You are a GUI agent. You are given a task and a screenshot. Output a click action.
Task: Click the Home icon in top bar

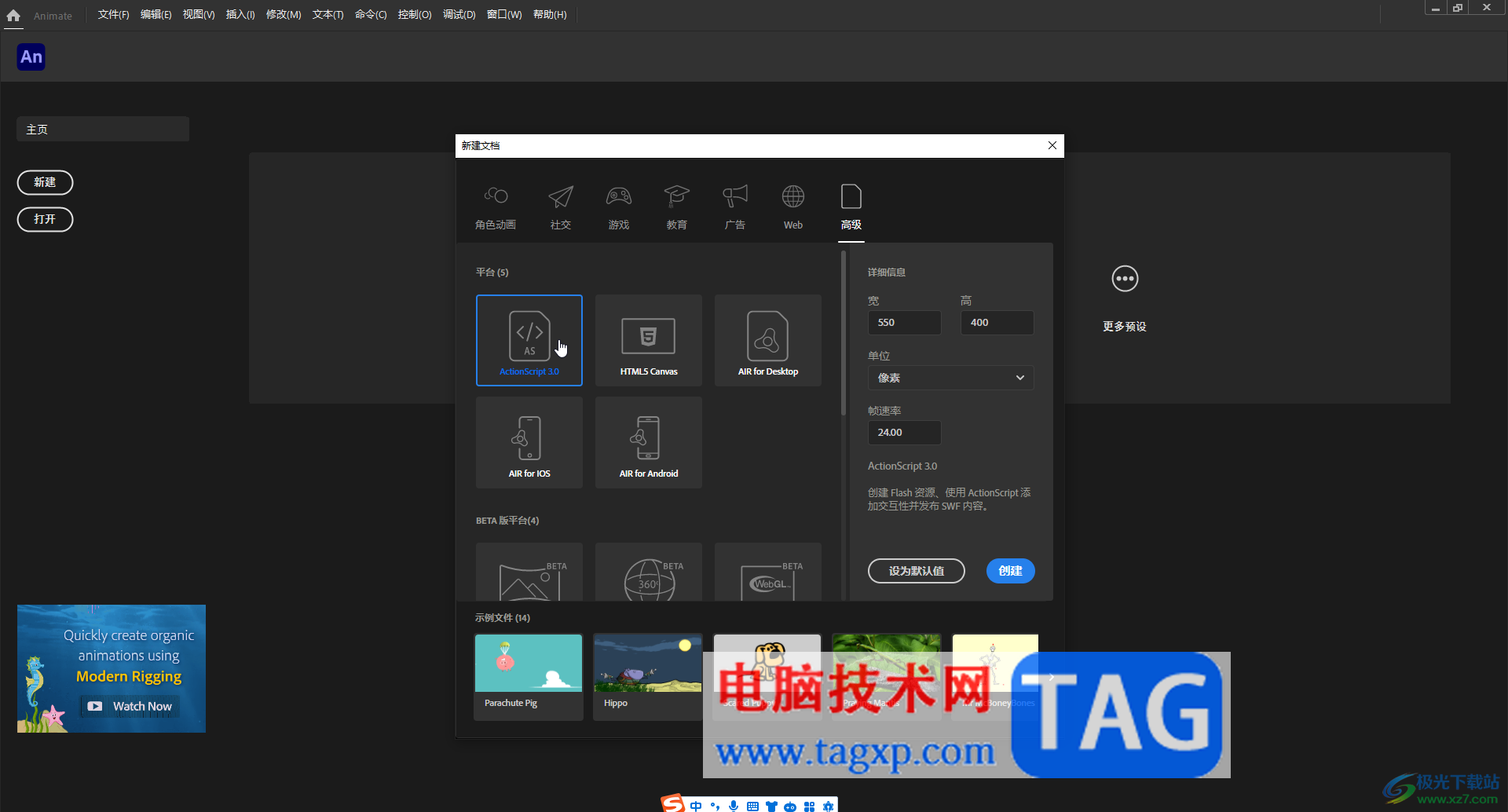click(13, 15)
